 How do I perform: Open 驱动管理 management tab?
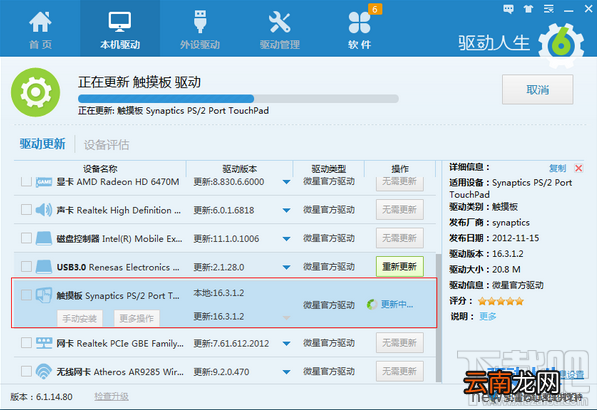280,29
